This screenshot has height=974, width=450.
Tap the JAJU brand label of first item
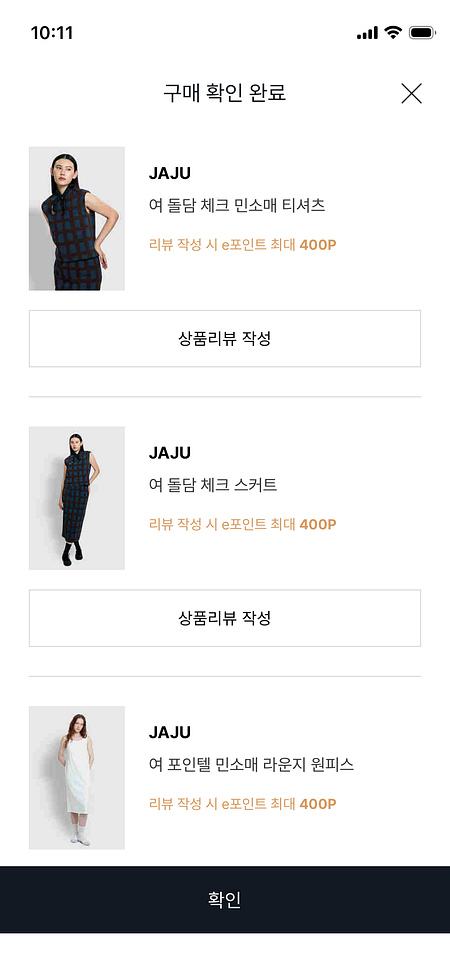coord(170,174)
